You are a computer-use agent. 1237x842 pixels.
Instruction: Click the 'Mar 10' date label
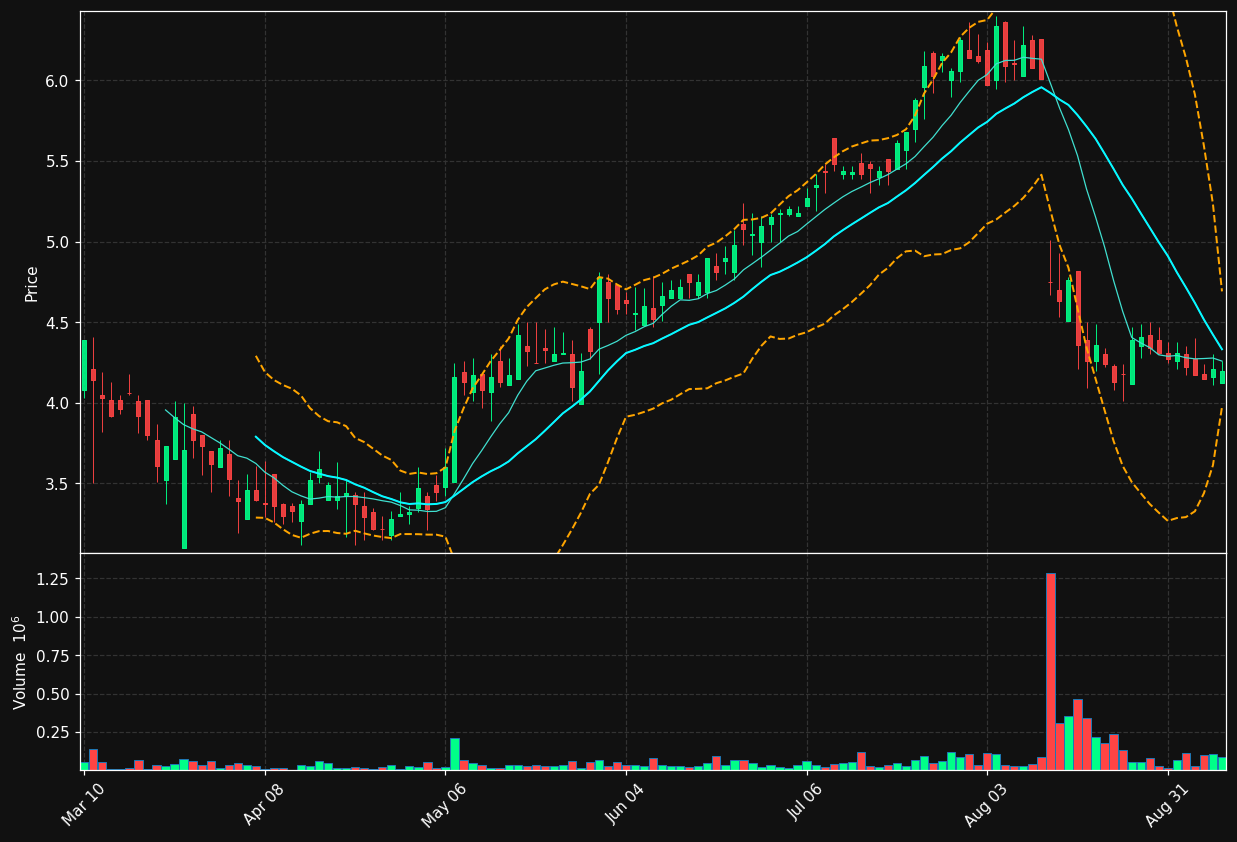click(x=84, y=805)
